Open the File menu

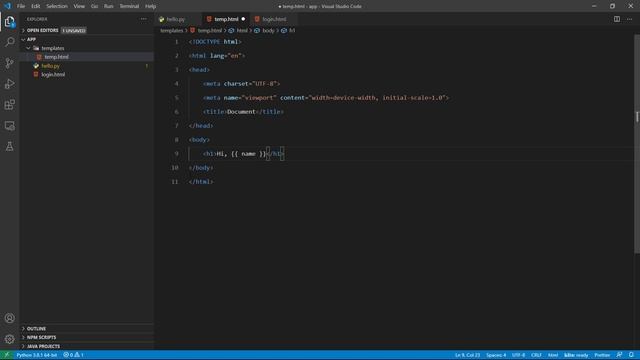coord(21,6)
